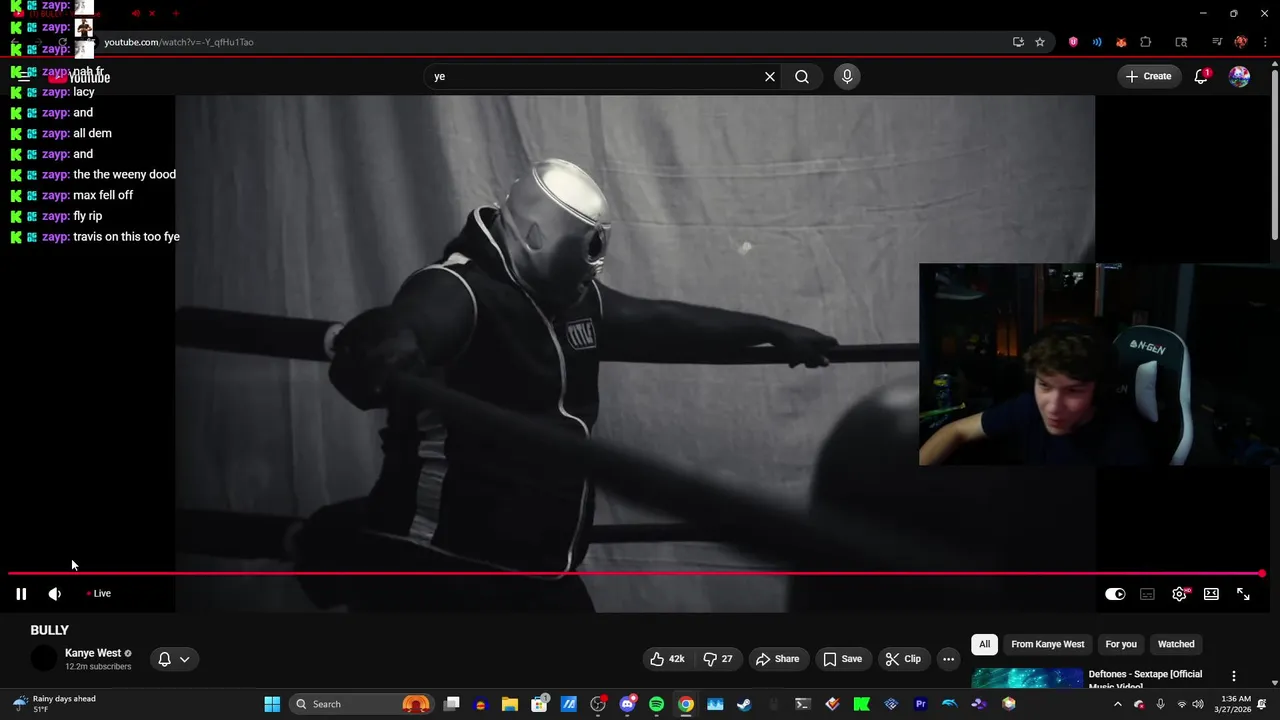Open more actions ellipsis under video

[x=948, y=659]
